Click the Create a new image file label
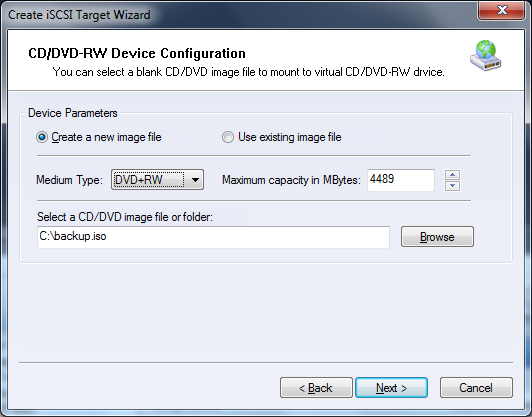 point(107,137)
